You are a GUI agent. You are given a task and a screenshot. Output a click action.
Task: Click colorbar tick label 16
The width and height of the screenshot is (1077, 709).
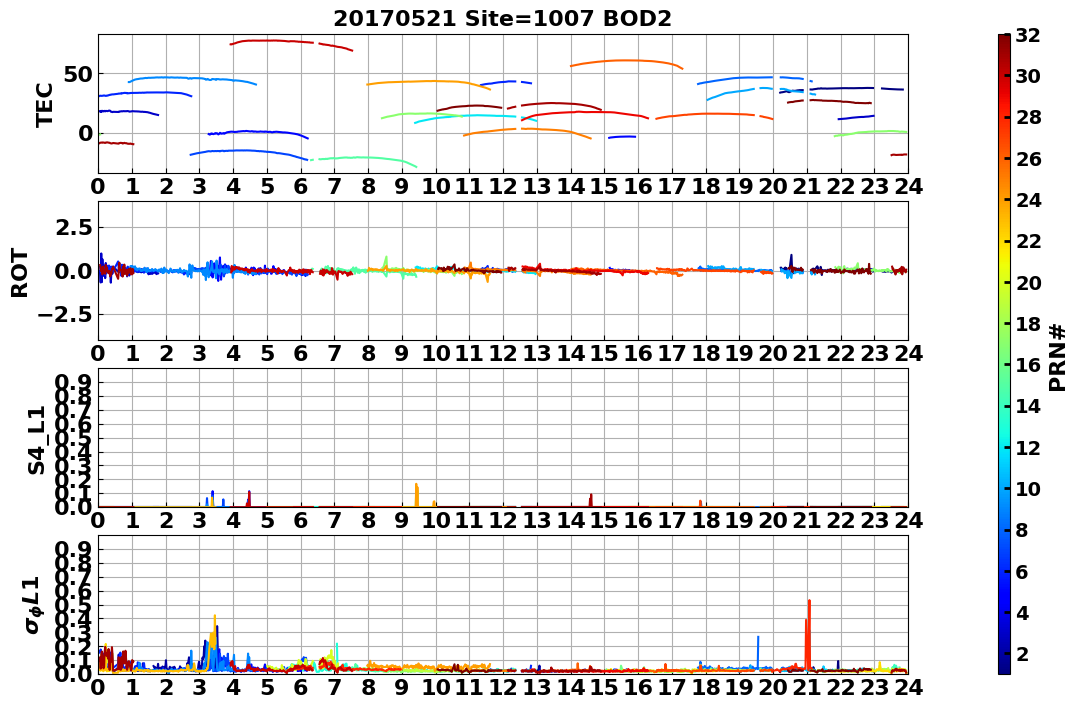(x=1028, y=365)
